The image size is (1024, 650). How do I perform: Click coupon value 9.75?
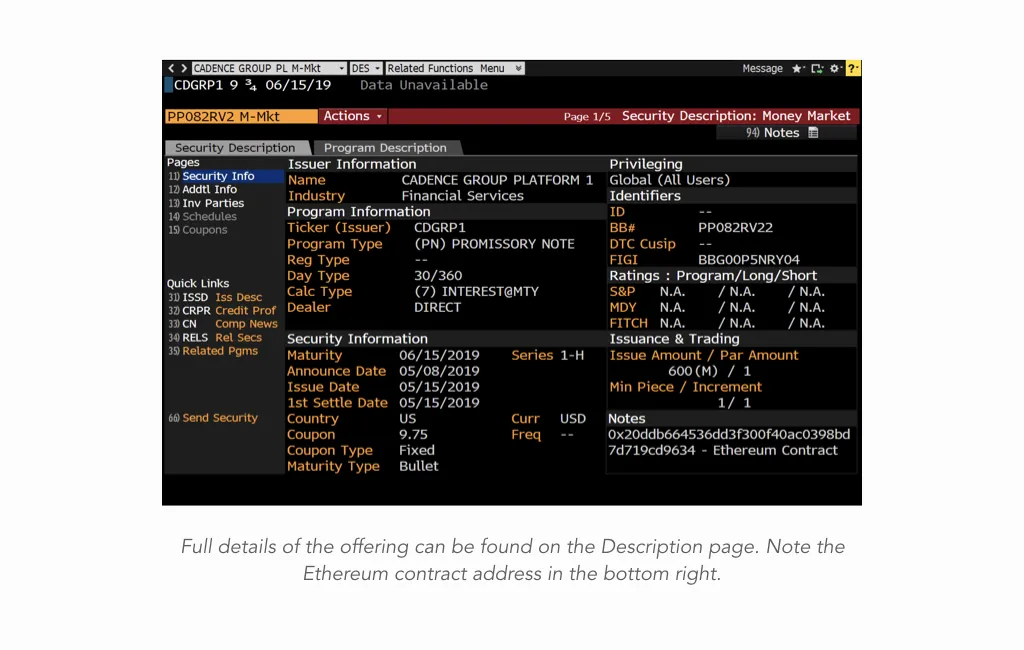coord(413,434)
